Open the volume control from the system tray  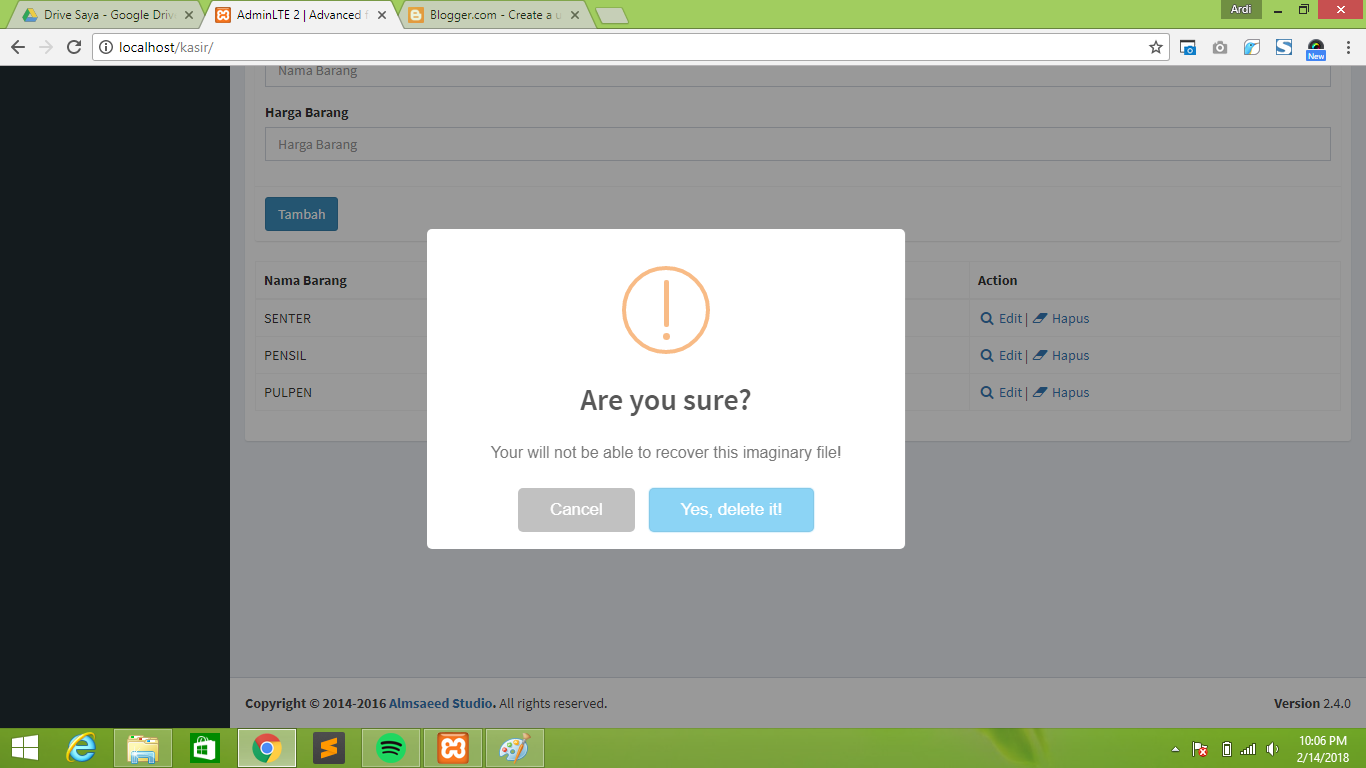point(1271,747)
